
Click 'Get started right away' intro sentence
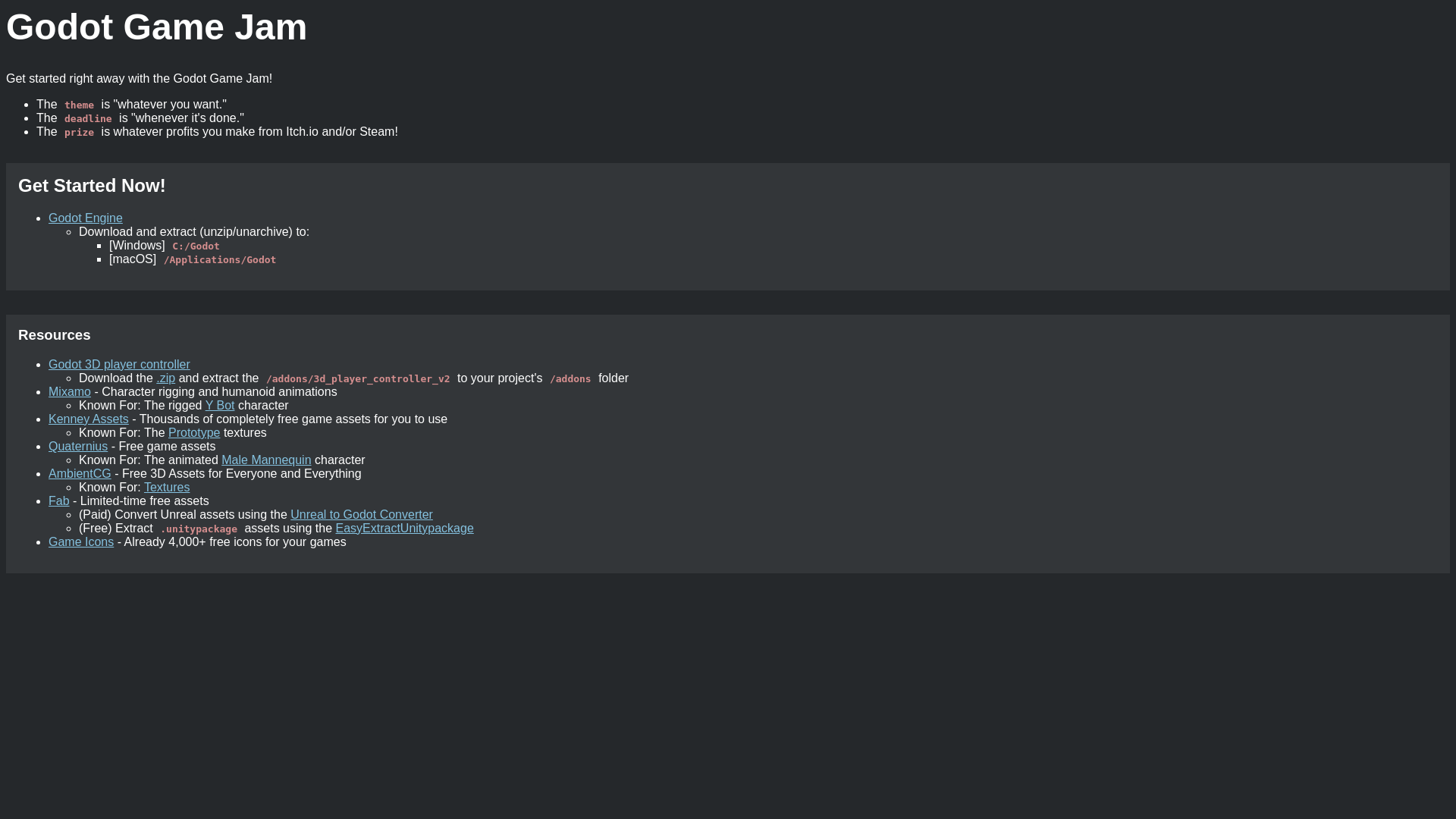click(140, 79)
